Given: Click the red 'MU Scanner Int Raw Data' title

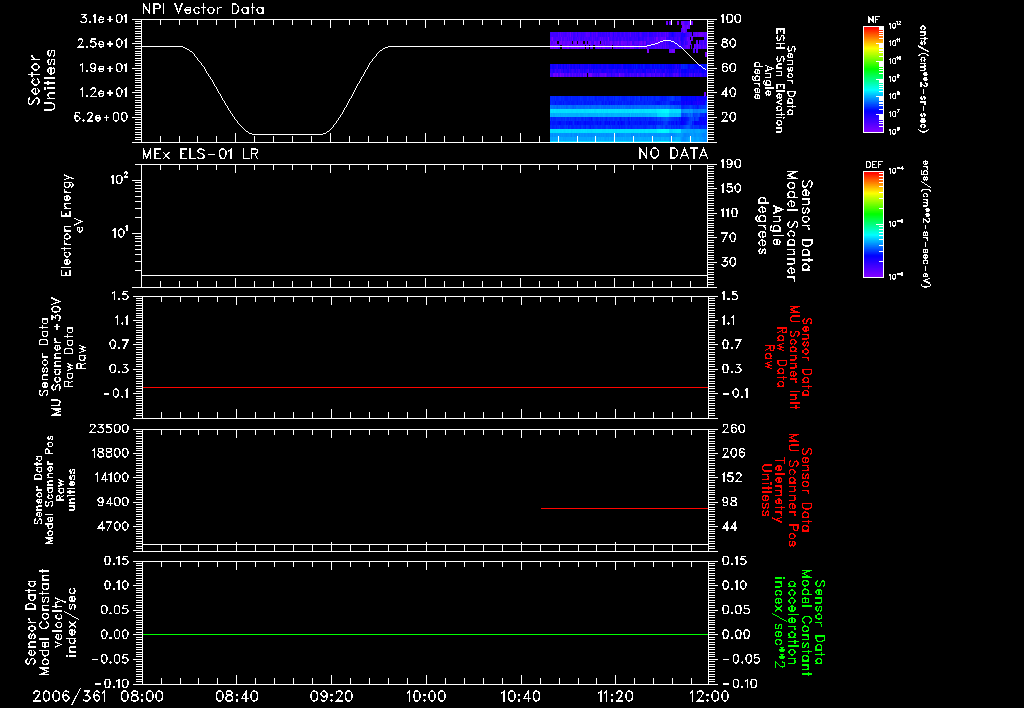Looking at the screenshot, I should coord(788,357).
